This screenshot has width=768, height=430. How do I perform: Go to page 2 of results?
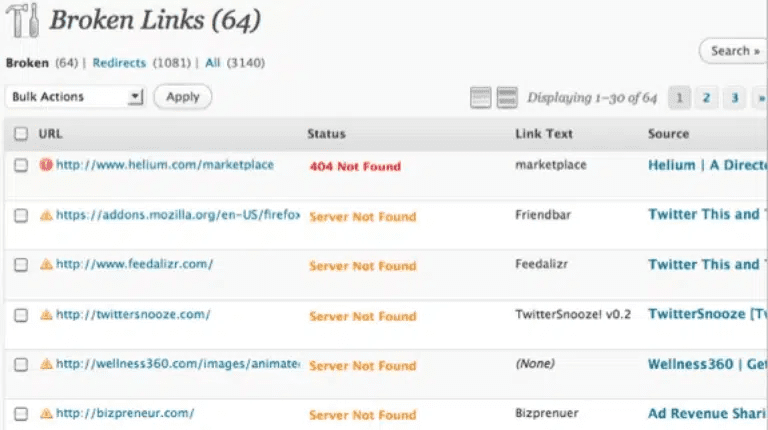click(706, 97)
